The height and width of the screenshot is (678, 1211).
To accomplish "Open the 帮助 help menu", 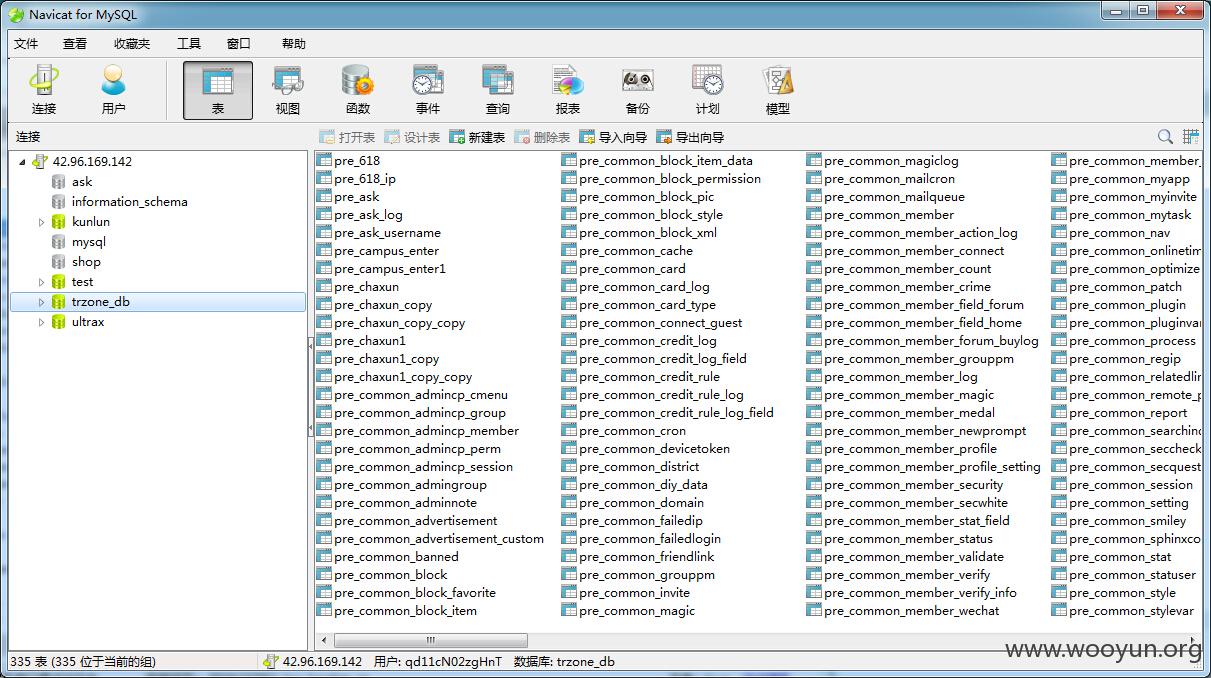I will [x=294, y=44].
